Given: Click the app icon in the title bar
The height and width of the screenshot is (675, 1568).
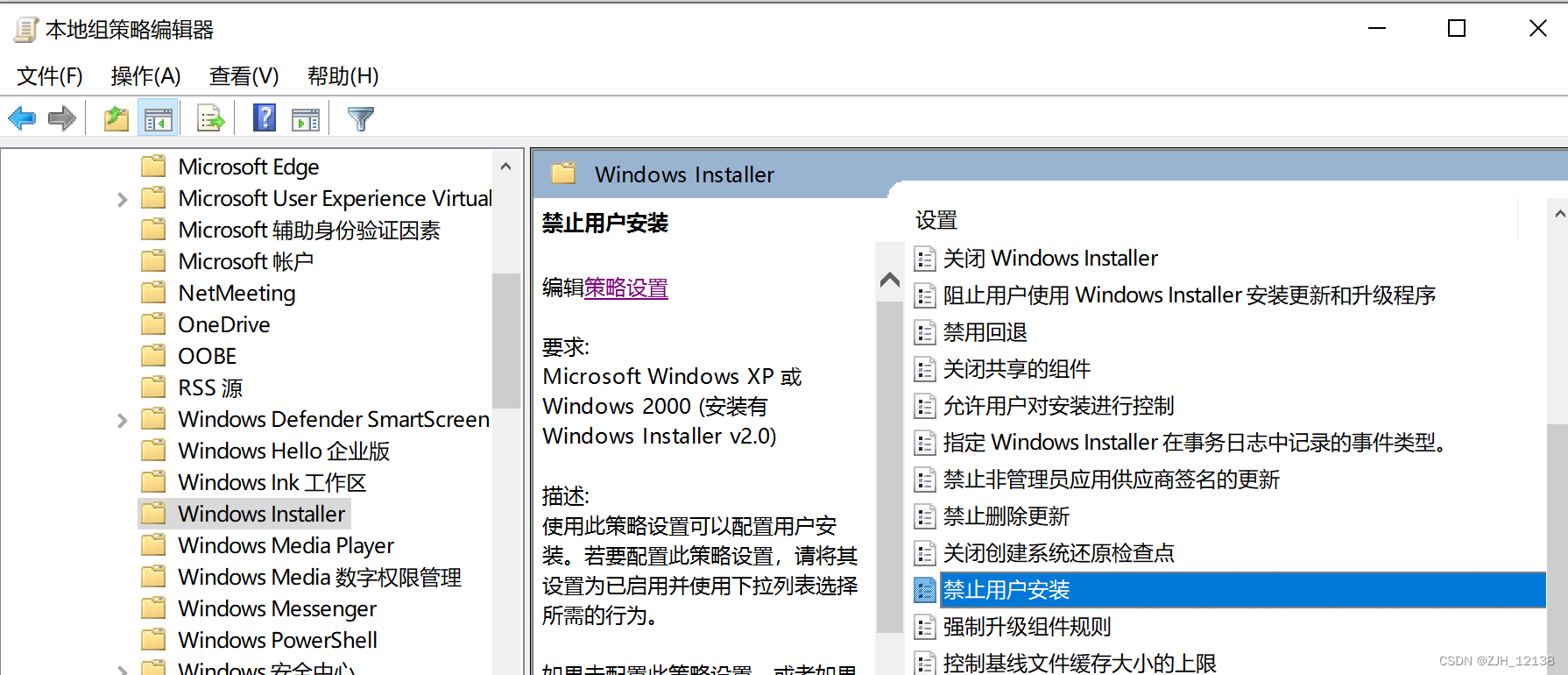Looking at the screenshot, I should [x=25, y=29].
